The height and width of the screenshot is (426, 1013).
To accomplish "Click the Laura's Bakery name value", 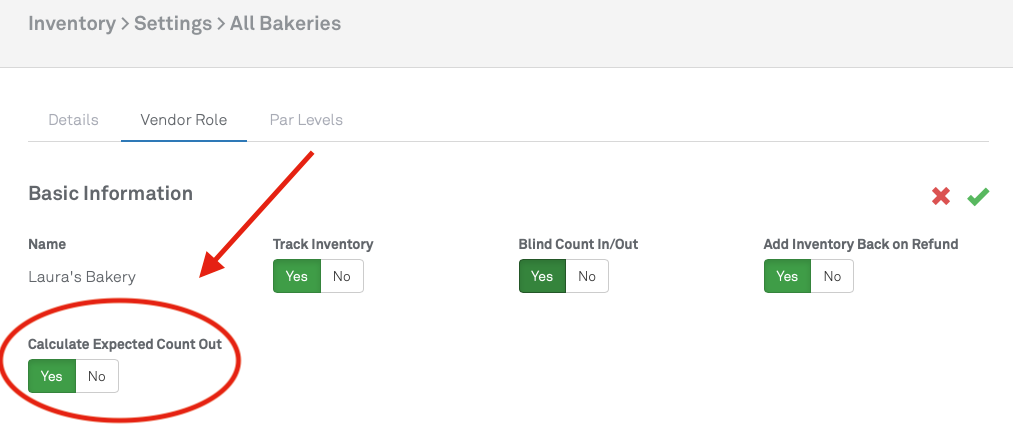I will 81,277.
